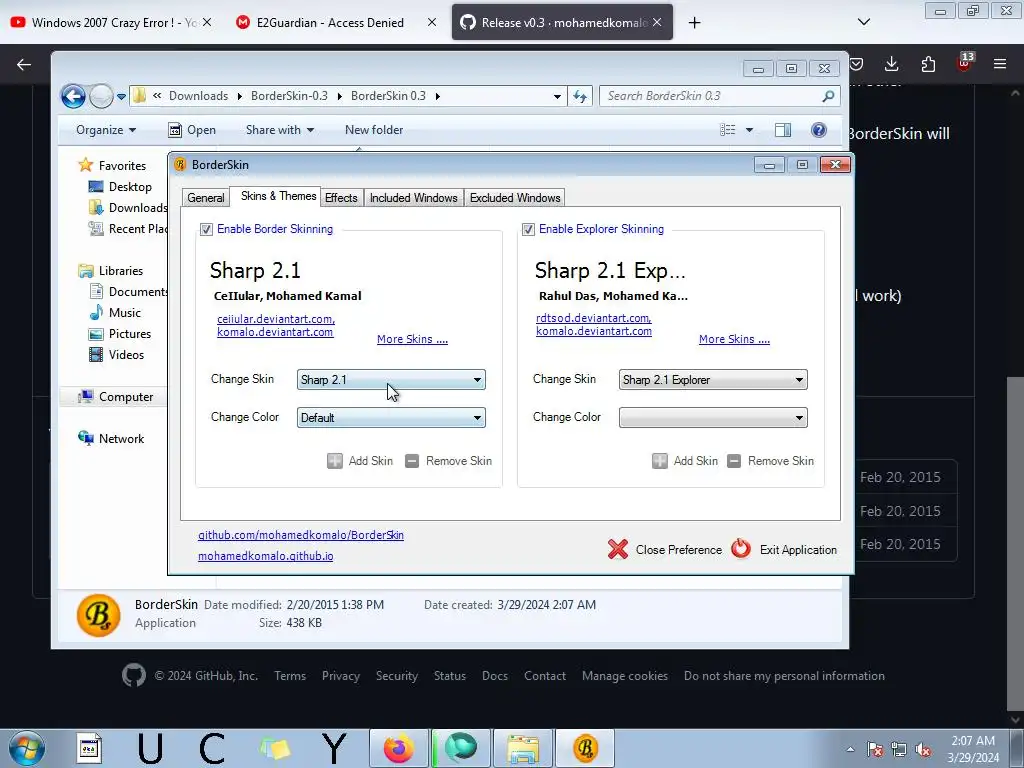Screen dimensions: 1024x768
Task: Click Remove Skin under border skinning
Action: [449, 461]
